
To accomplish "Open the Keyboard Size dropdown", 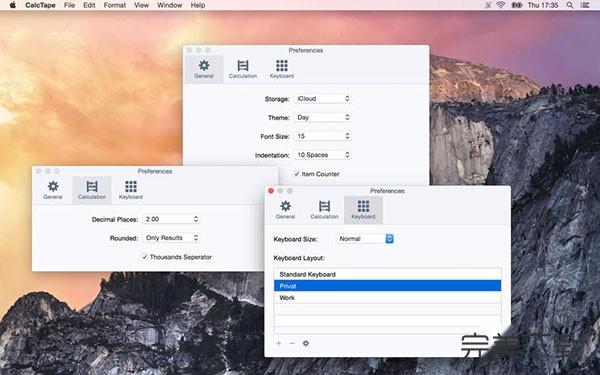I will (x=365, y=239).
